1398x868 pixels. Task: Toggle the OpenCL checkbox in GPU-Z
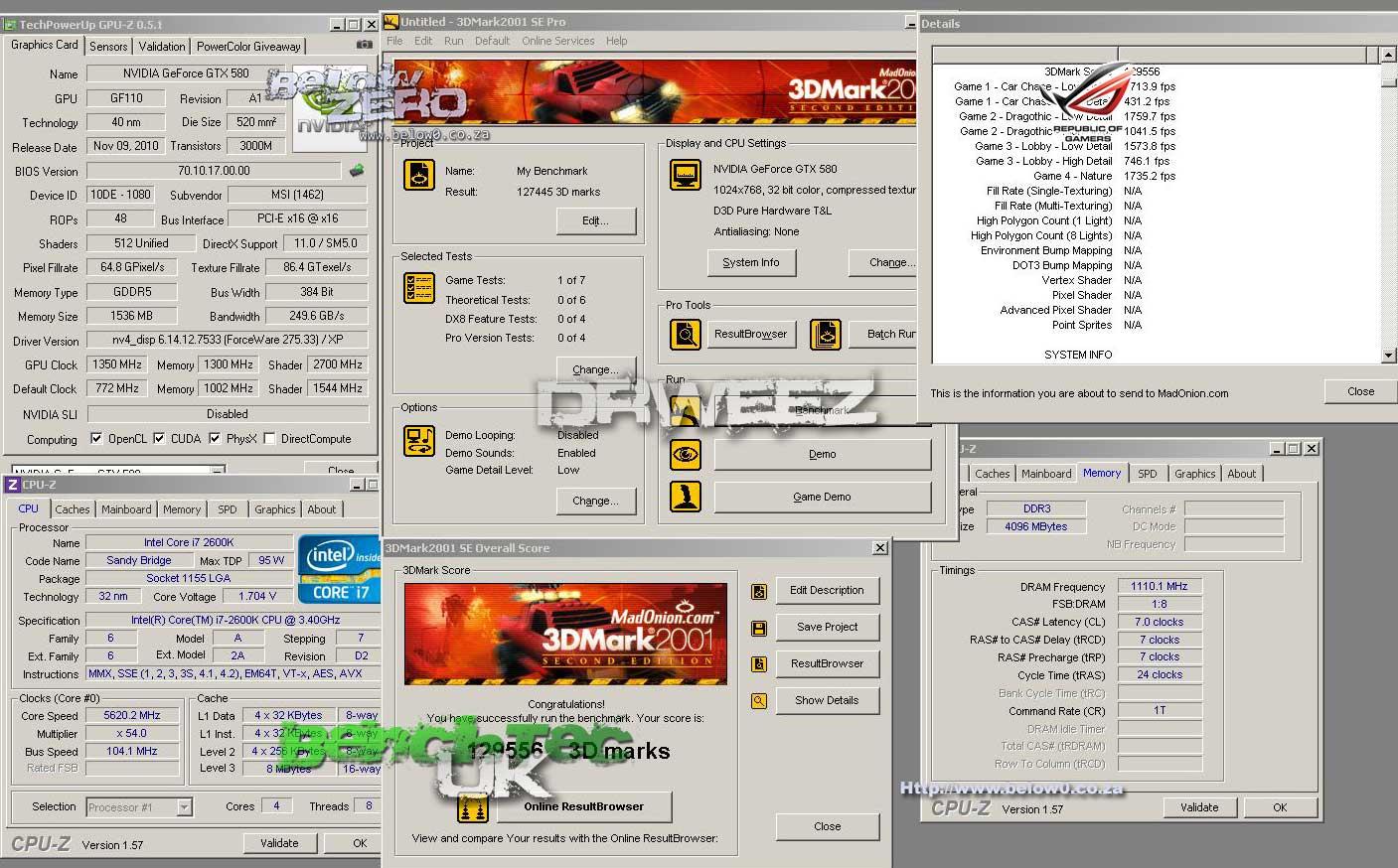pyautogui.click(x=96, y=438)
